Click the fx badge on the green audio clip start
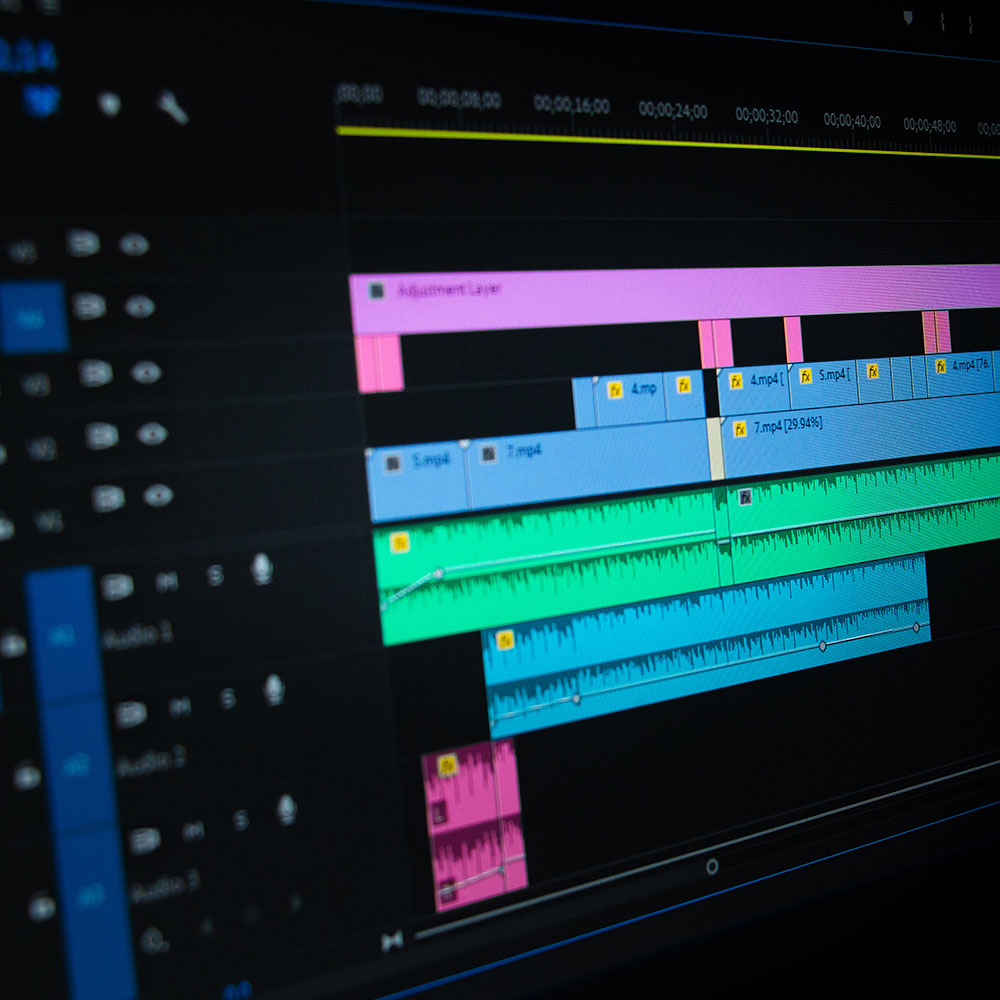The image size is (1000, 1000). [399, 542]
